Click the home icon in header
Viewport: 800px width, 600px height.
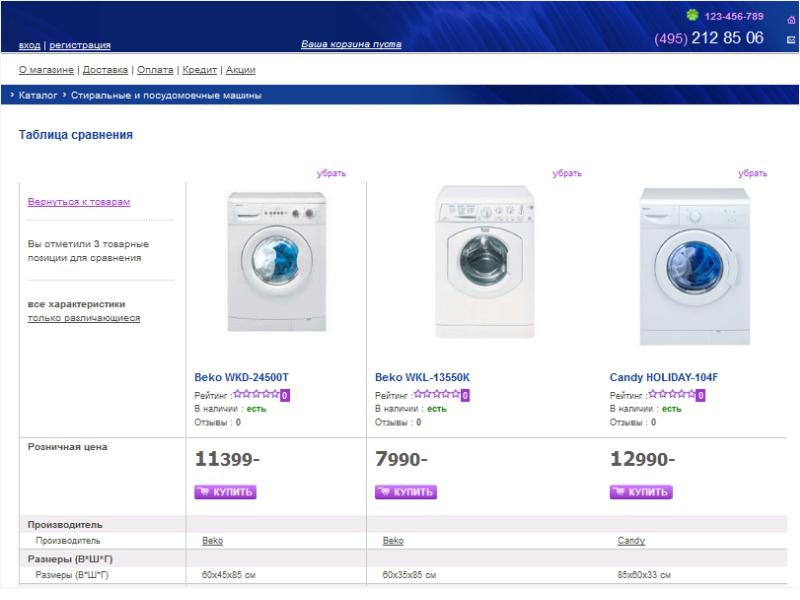(791, 19)
